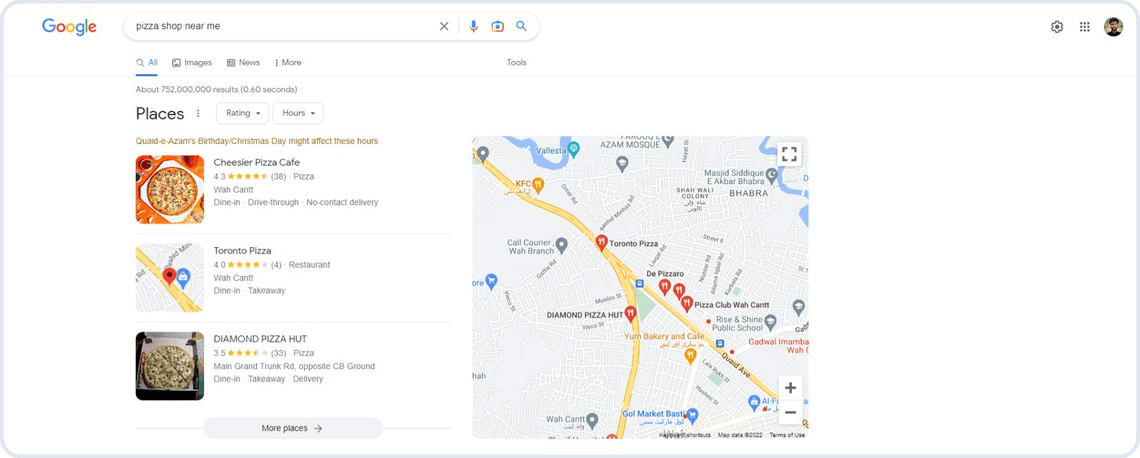This screenshot has height=458, width=1140.
Task: Open the Tools options
Action: tap(516, 63)
